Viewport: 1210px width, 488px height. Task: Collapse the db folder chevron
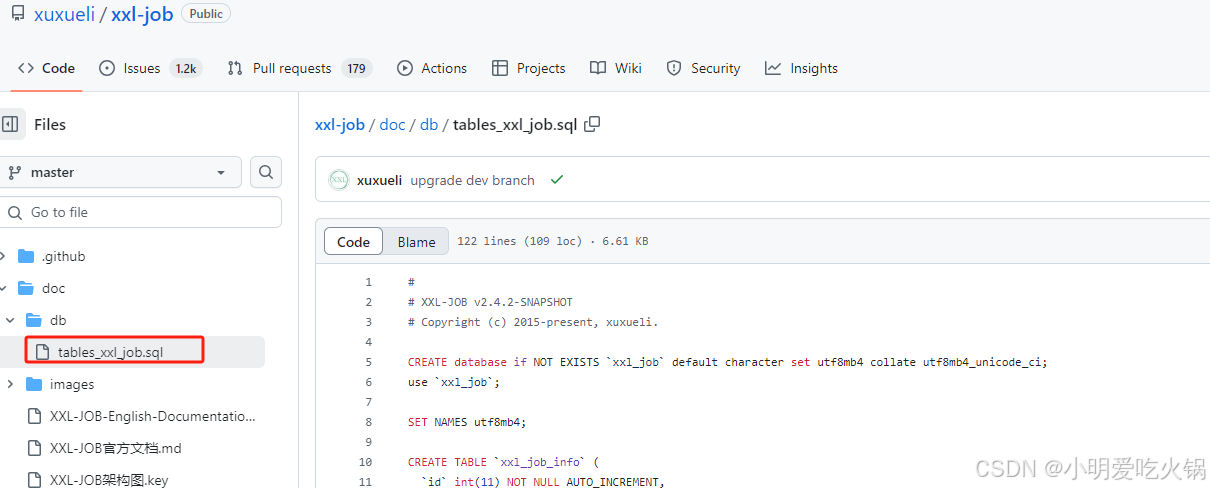click(x=10, y=320)
